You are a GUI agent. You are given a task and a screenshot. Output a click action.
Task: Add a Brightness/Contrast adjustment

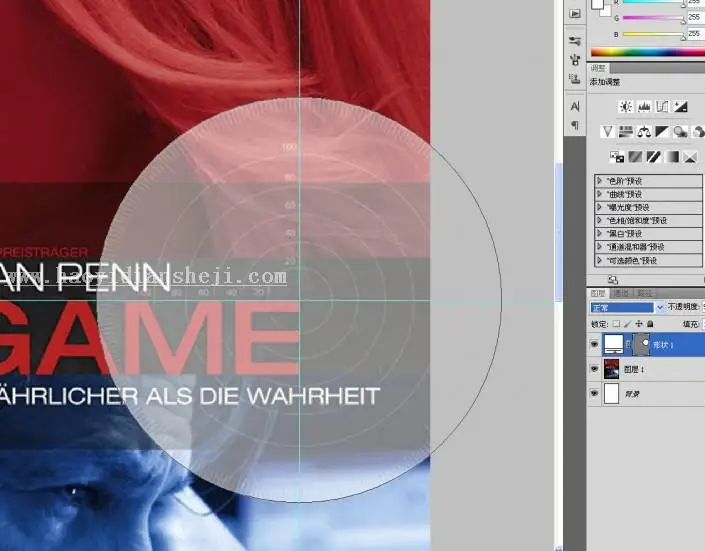[626, 107]
